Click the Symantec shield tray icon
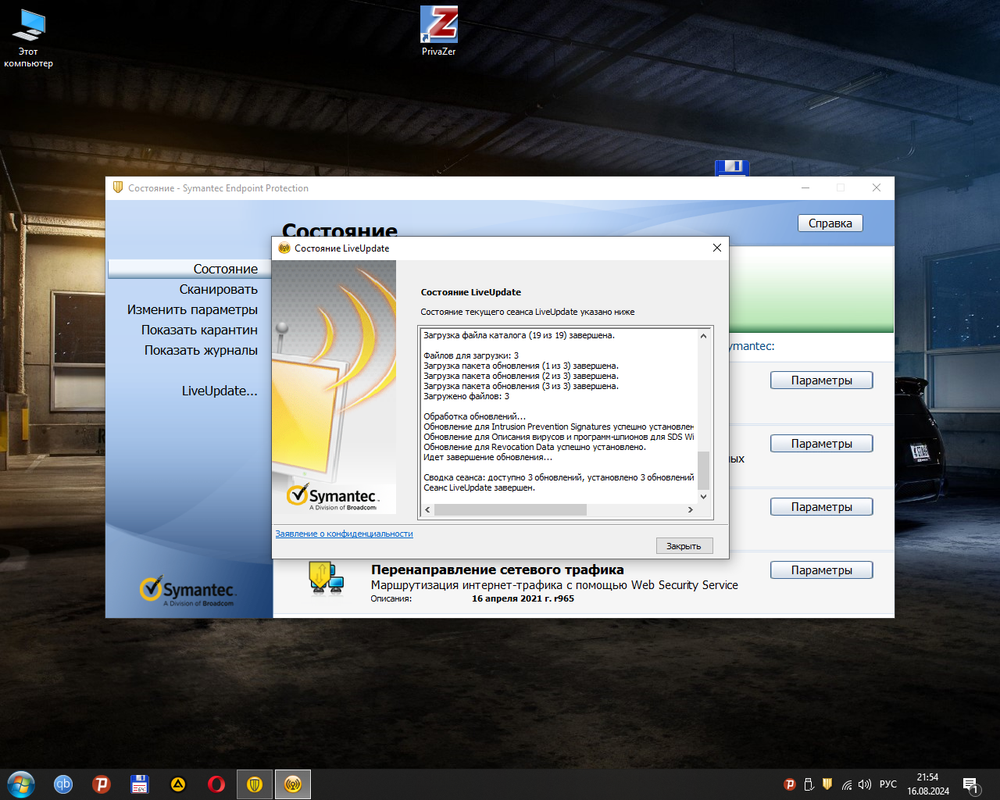The width and height of the screenshot is (1000, 800). 827,784
